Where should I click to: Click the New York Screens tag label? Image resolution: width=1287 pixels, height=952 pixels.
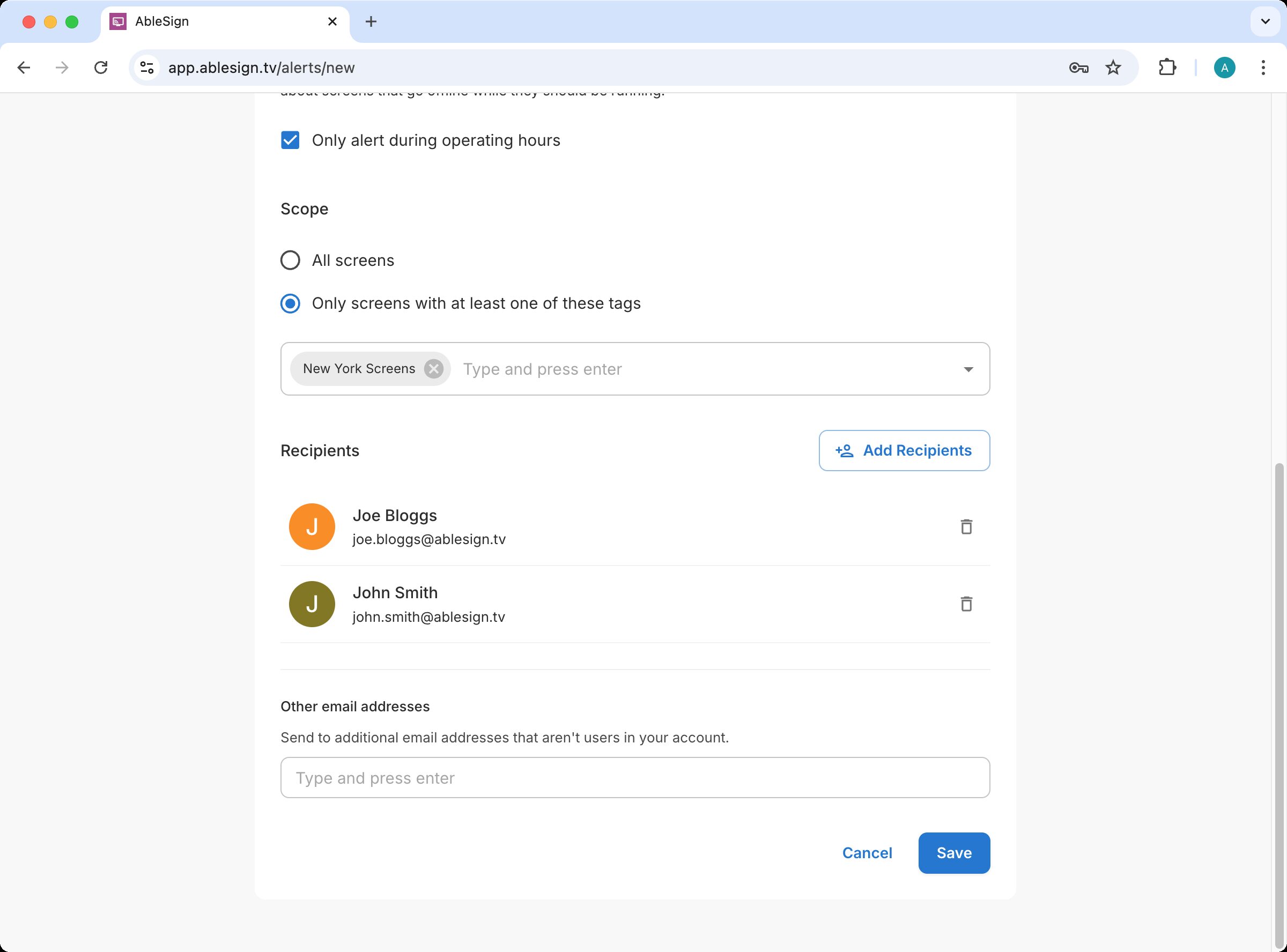pyautogui.click(x=359, y=369)
